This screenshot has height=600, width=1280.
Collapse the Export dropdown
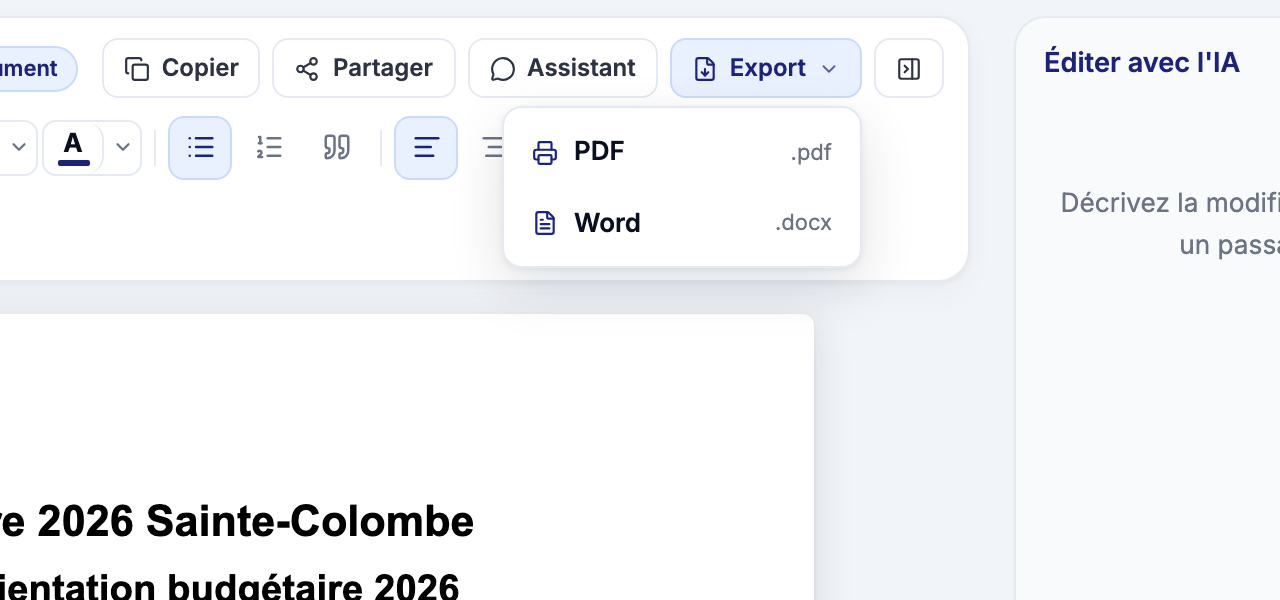click(x=766, y=68)
